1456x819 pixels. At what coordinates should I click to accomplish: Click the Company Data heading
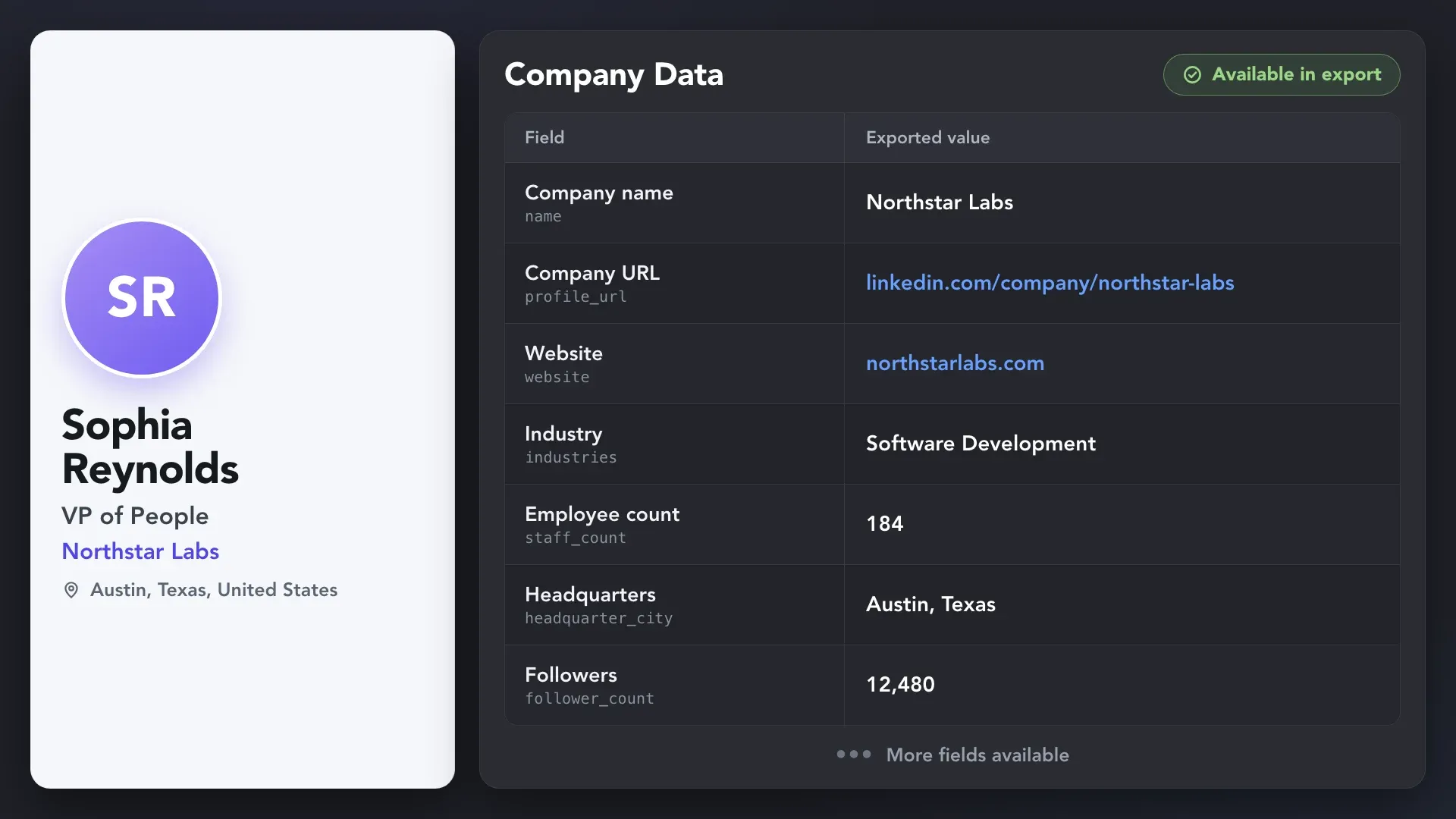[x=613, y=74]
